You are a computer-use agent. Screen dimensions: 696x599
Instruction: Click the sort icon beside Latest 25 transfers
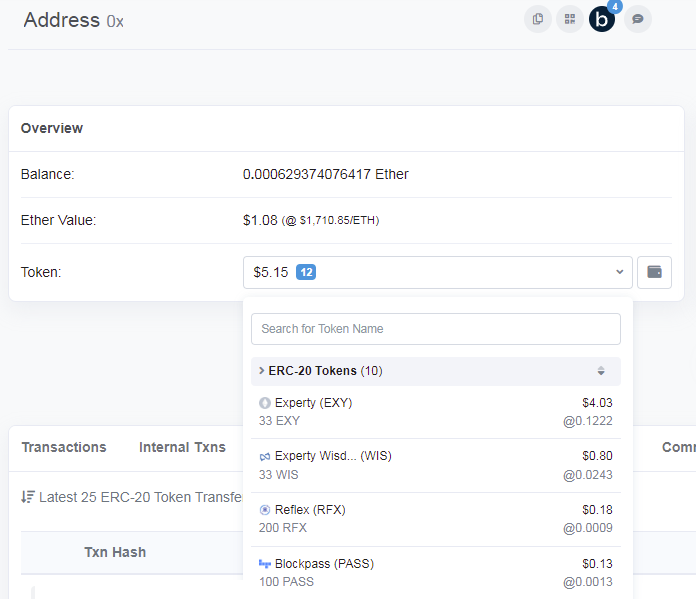[x=28, y=497]
